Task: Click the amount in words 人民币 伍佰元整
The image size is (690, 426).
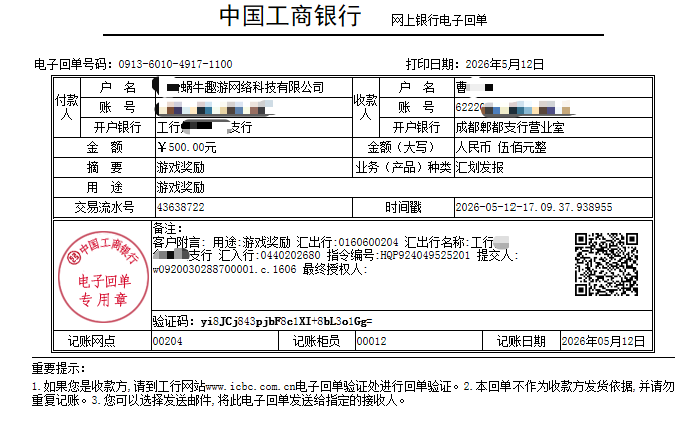Action: 501,147
